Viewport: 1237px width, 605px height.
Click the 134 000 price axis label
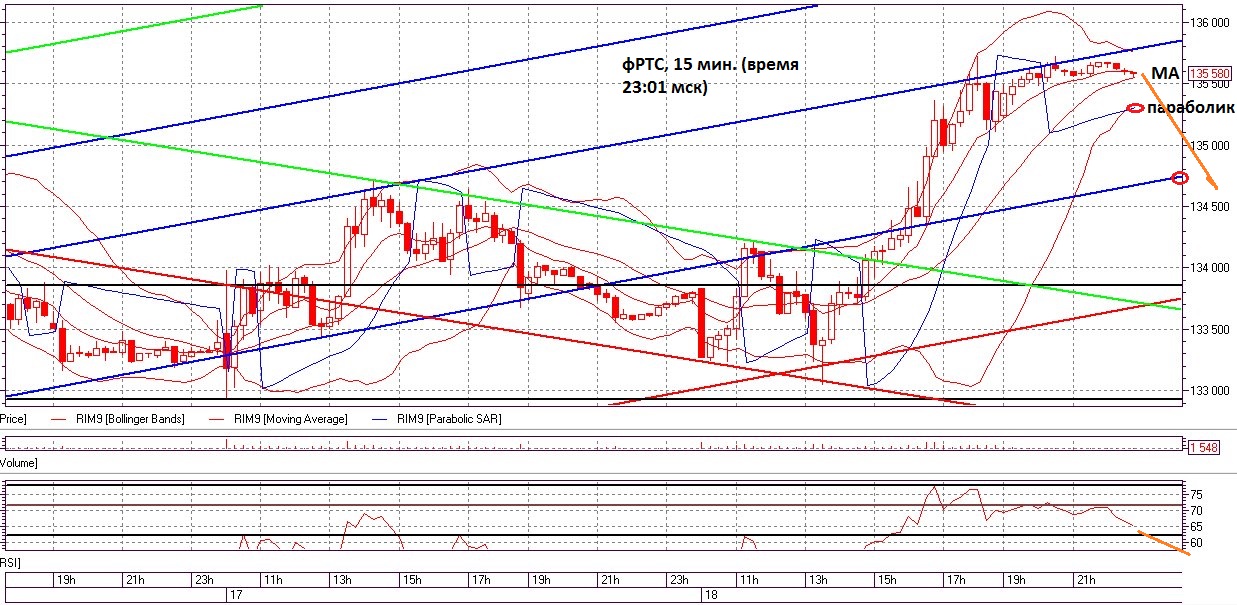click(x=1209, y=268)
